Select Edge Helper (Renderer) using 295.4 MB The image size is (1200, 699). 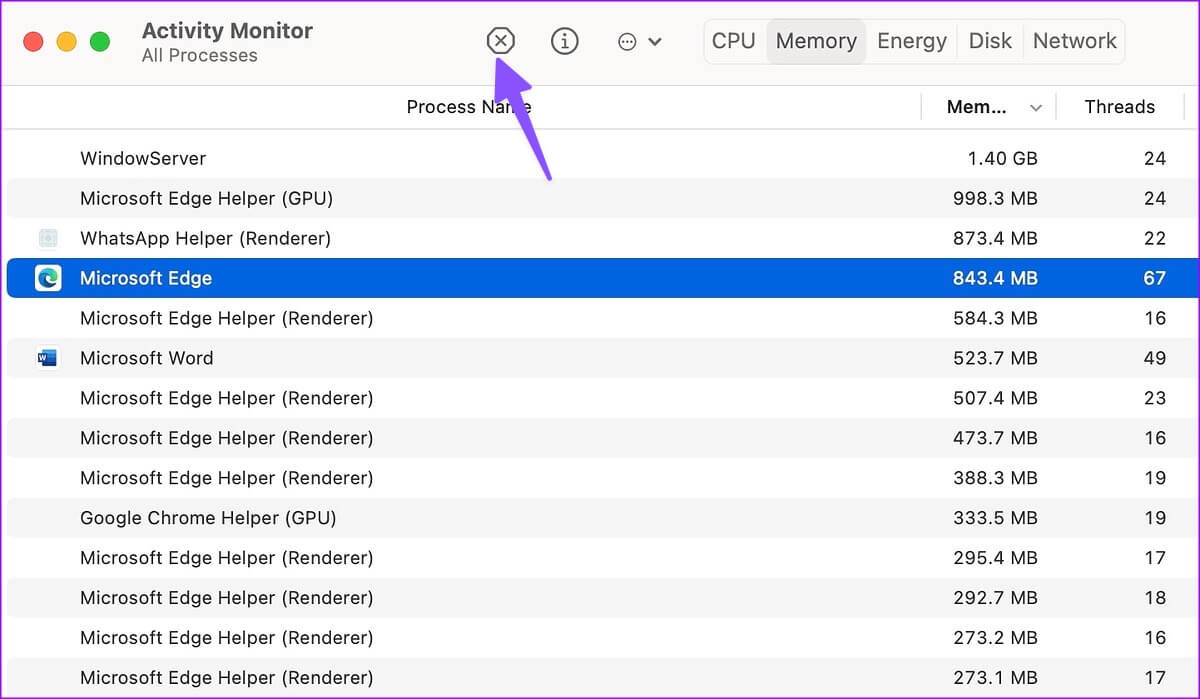pos(600,558)
